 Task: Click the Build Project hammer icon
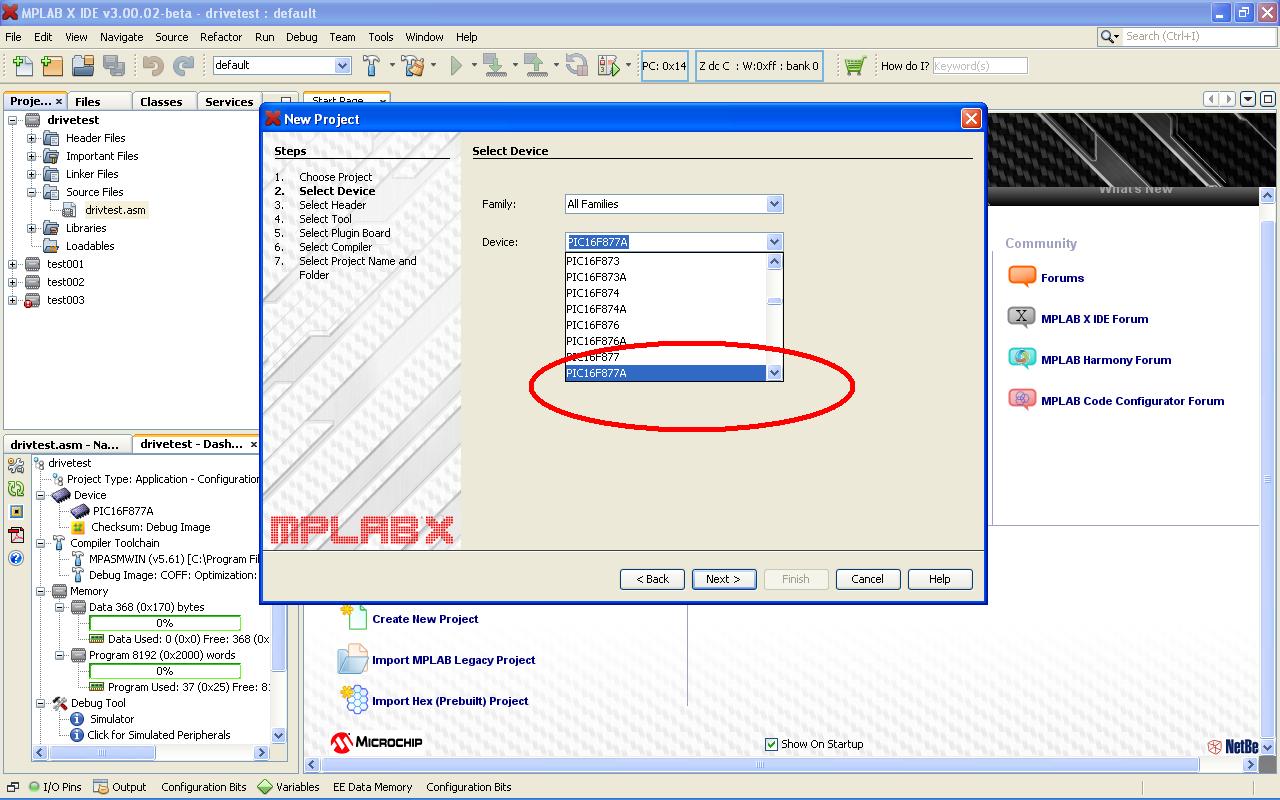point(371,66)
